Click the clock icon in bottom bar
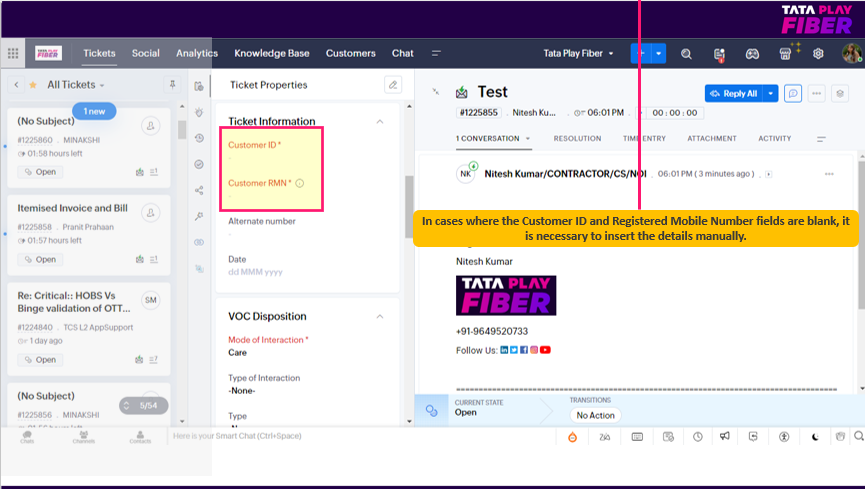 (698, 437)
